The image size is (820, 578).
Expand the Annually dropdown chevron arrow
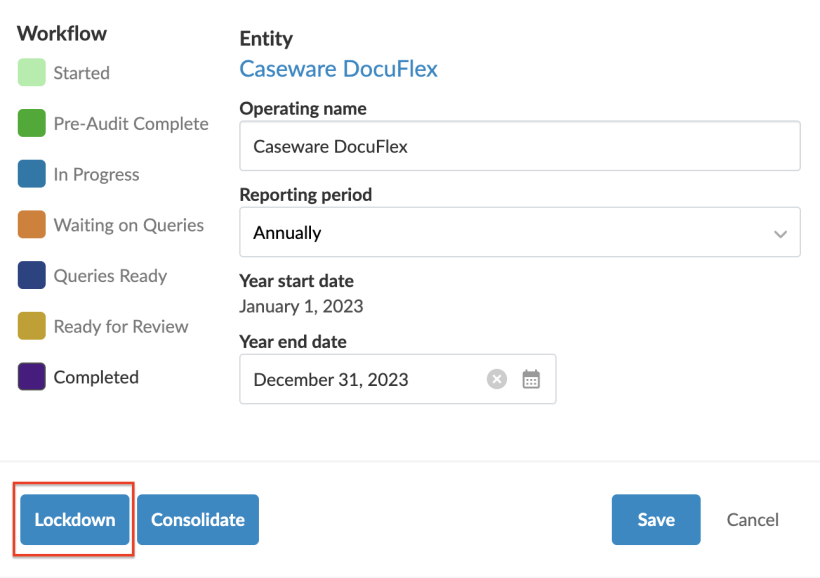[780, 233]
